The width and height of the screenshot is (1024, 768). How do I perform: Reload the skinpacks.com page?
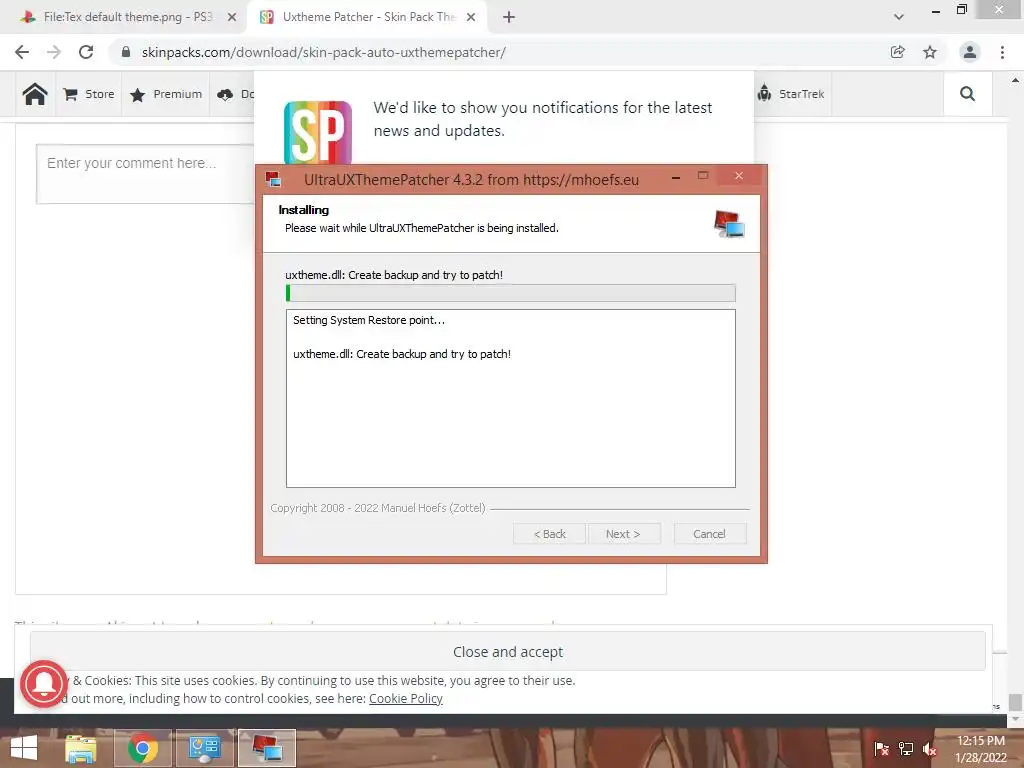coord(86,52)
